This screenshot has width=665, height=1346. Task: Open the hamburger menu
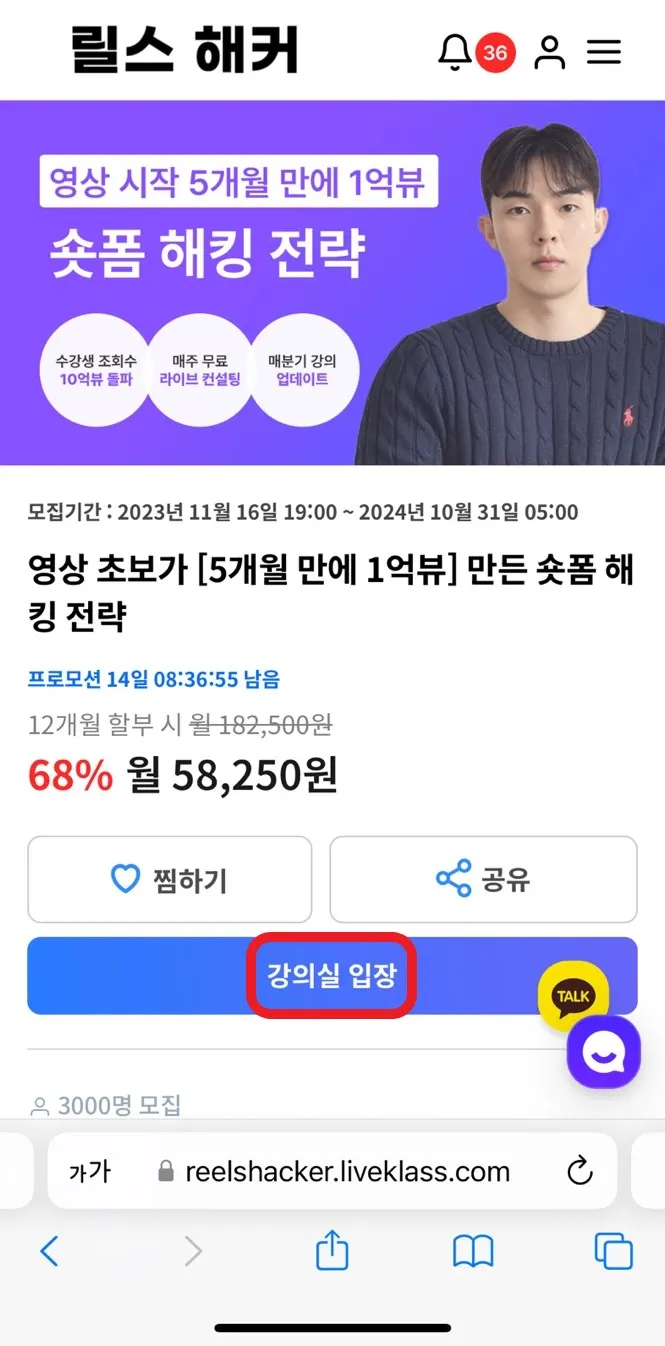coord(604,52)
